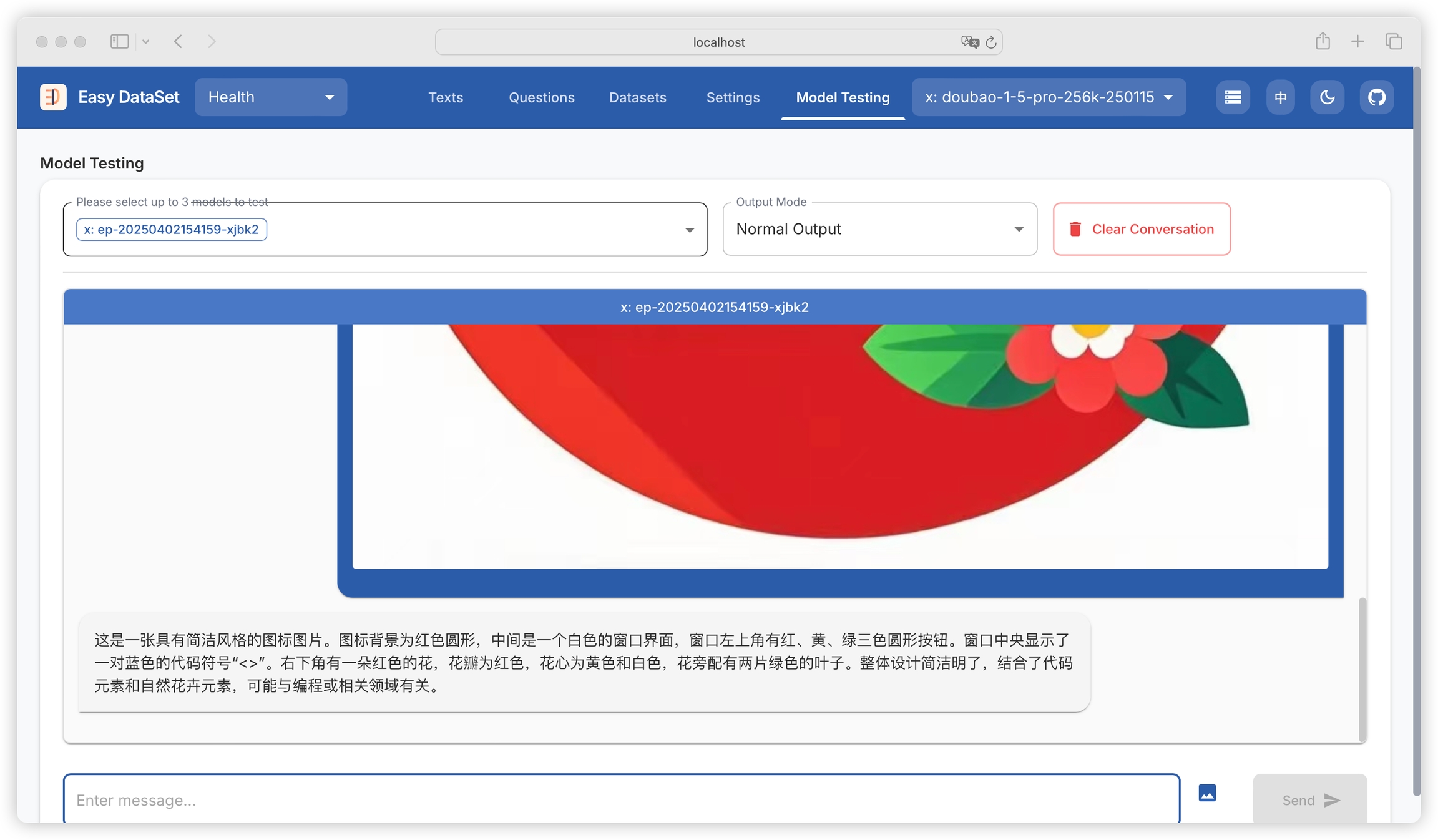Open the Health project dropdown
Image resolution: width=1438 pixels, height=840 pixels.
point(270,97)
